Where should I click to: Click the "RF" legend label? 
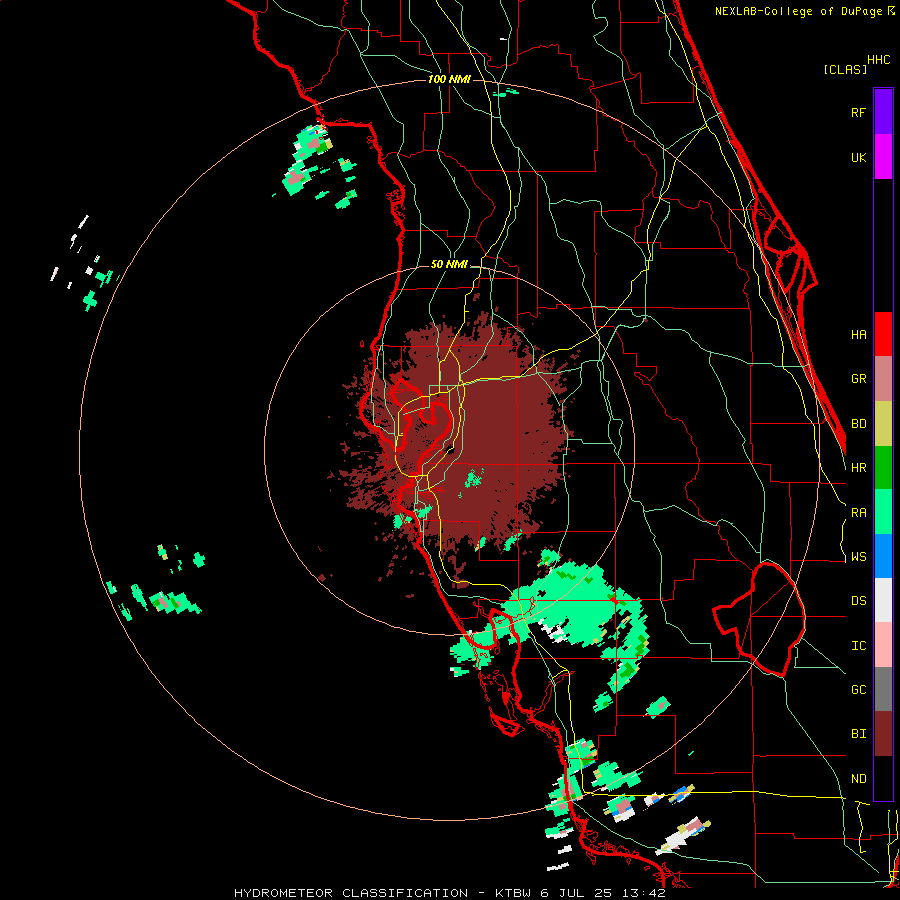coord(858,112)
